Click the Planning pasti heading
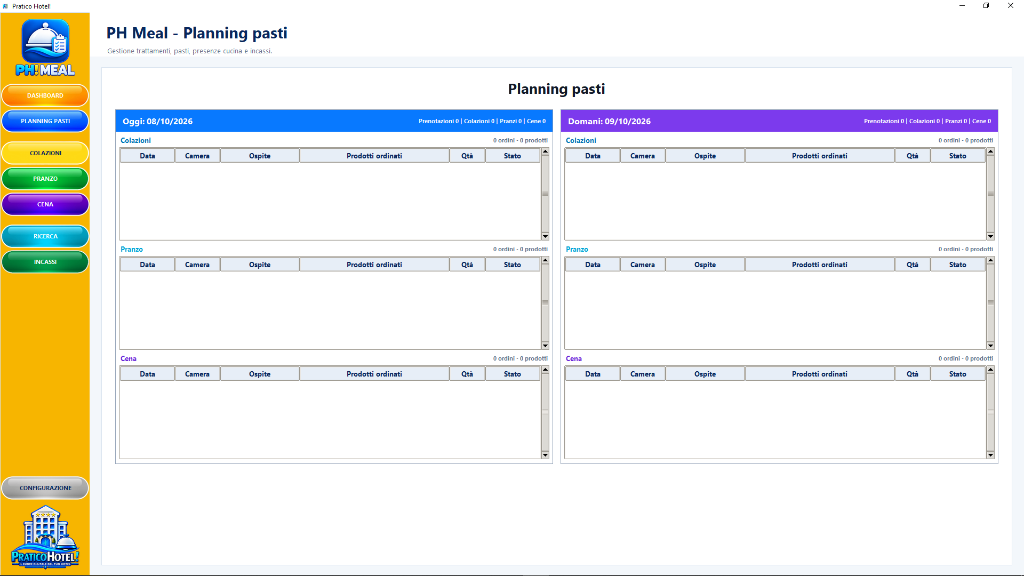The image size is (1024, 576). (x=556, y=89)
